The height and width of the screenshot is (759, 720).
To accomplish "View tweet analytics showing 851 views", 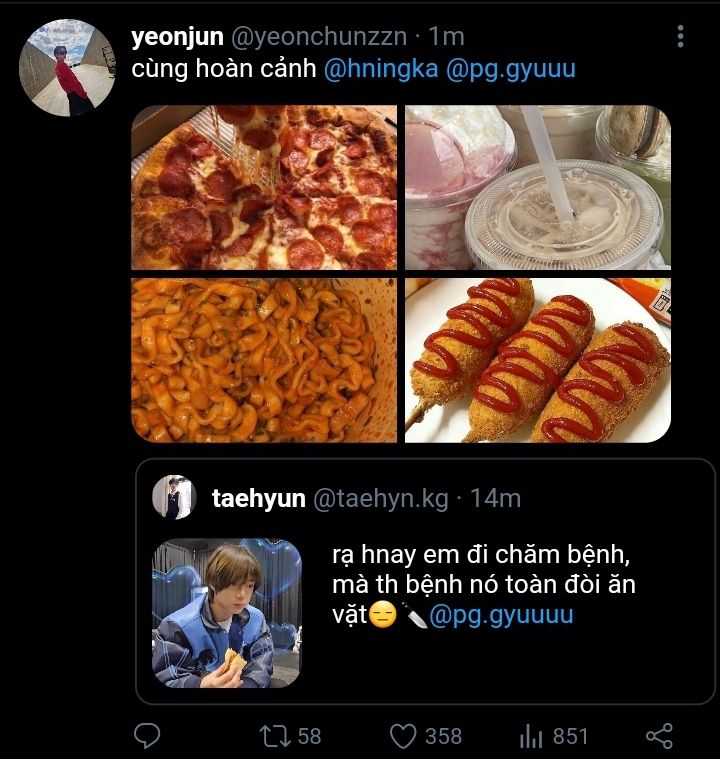I will tap(530, 736).
